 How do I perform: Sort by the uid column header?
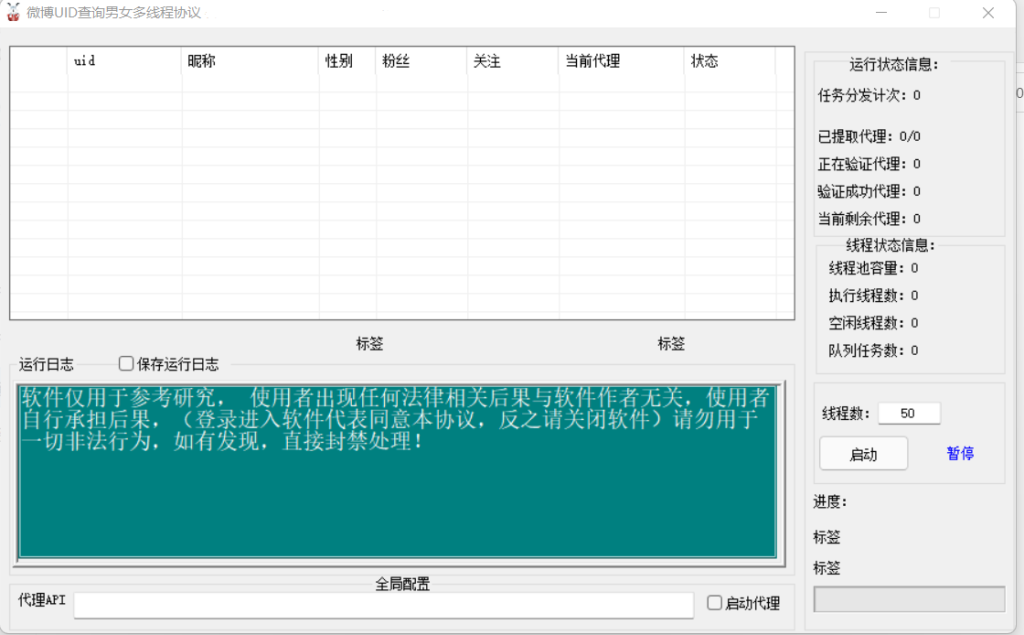tap(124, 62)
